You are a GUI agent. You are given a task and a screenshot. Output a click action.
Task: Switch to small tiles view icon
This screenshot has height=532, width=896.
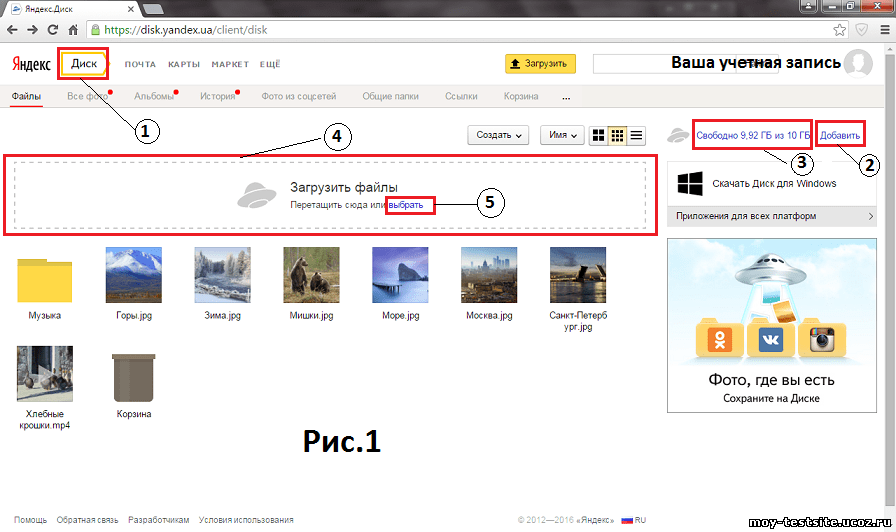618,135
